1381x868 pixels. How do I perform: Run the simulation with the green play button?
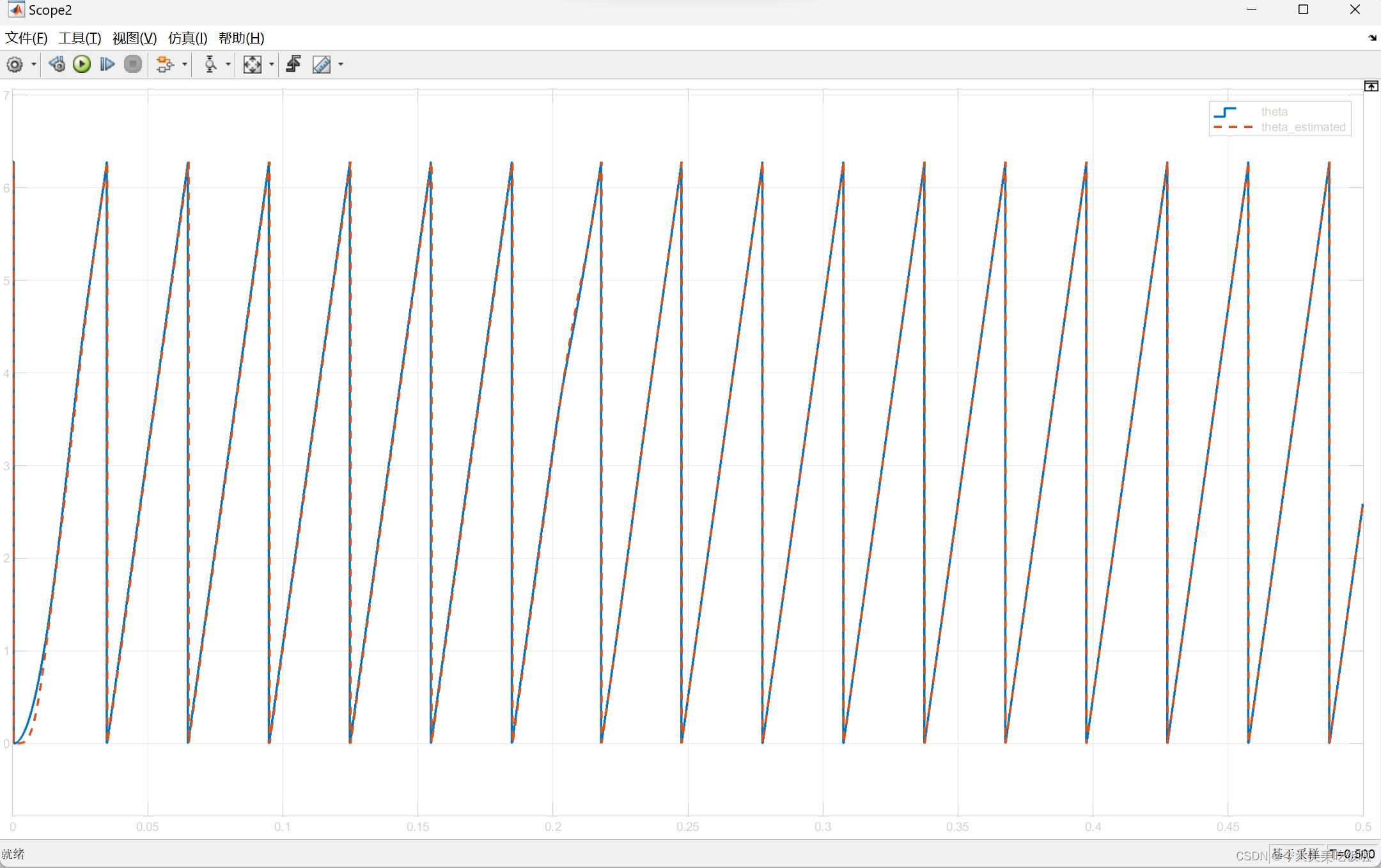tap(82, 64)
